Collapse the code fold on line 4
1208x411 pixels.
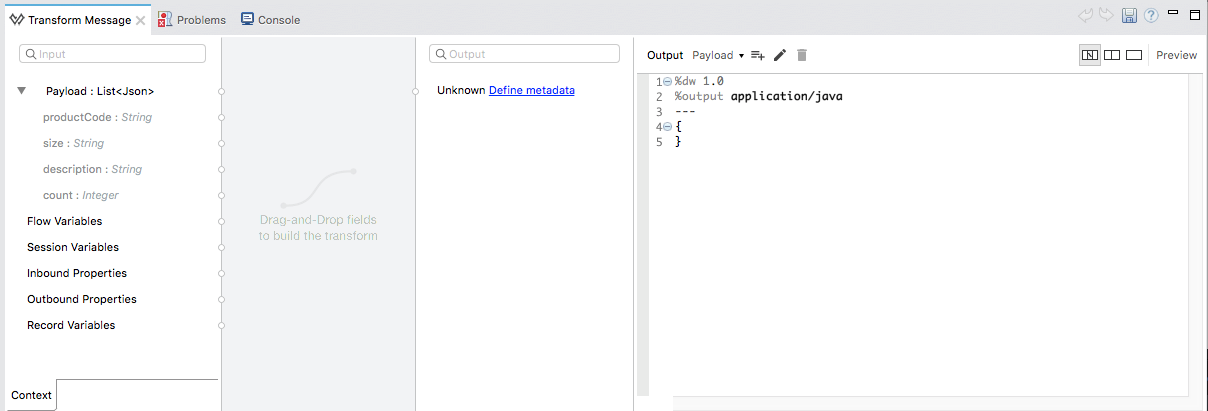point(667,127)
